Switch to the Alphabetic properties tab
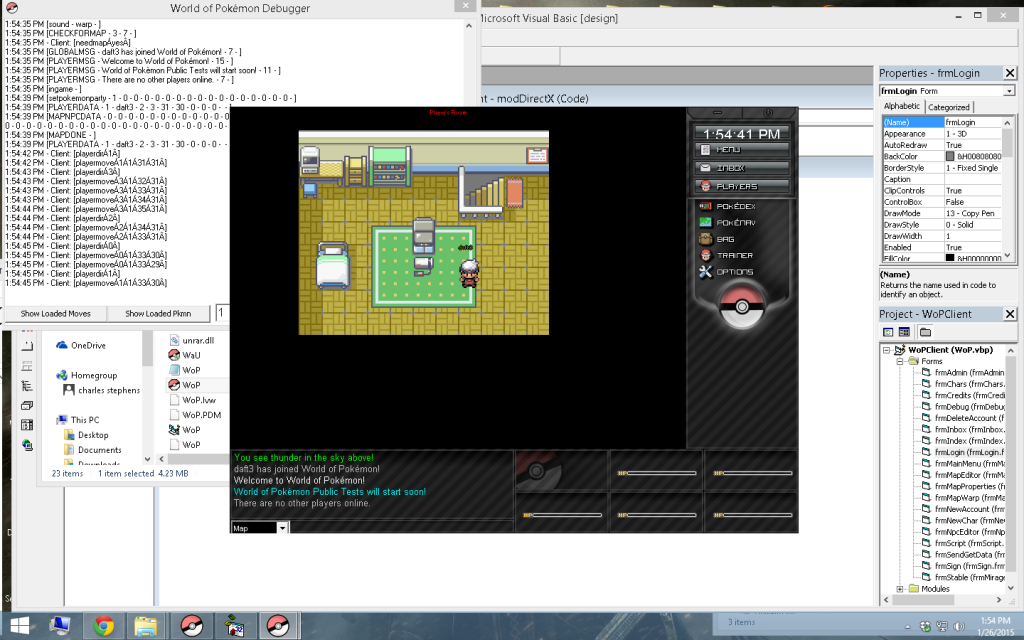Screen dimensions: 1024x640 [901, 106]
